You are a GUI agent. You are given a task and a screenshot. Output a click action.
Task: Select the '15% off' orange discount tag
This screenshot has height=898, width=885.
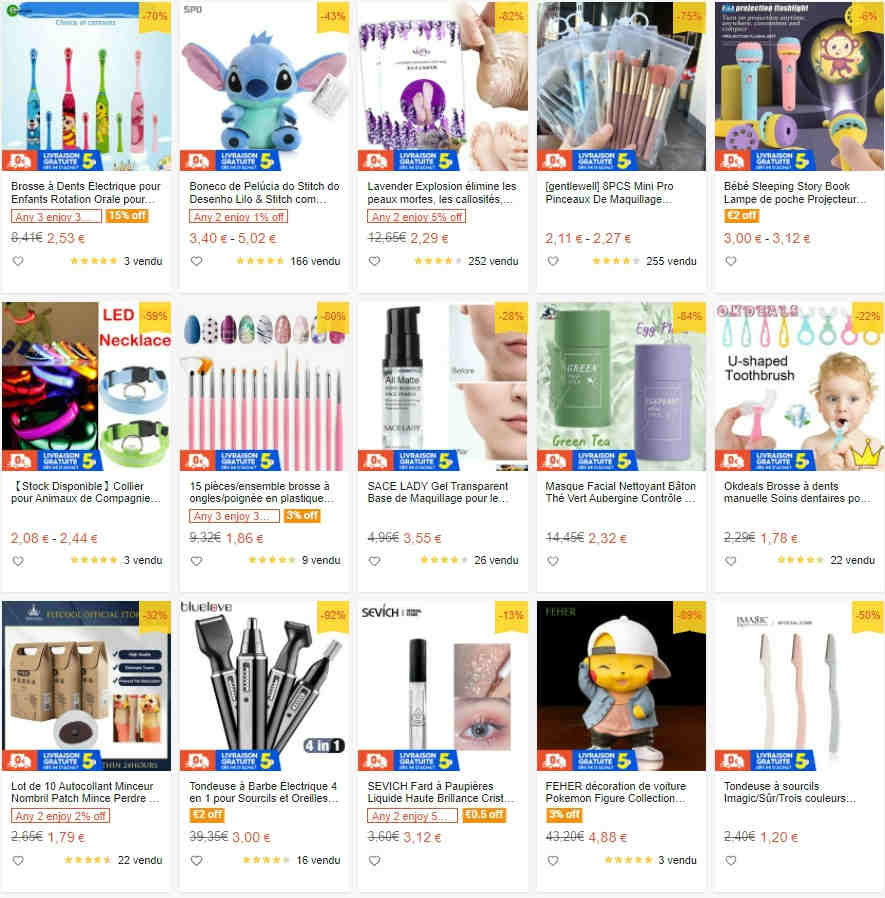pos(127,216)
